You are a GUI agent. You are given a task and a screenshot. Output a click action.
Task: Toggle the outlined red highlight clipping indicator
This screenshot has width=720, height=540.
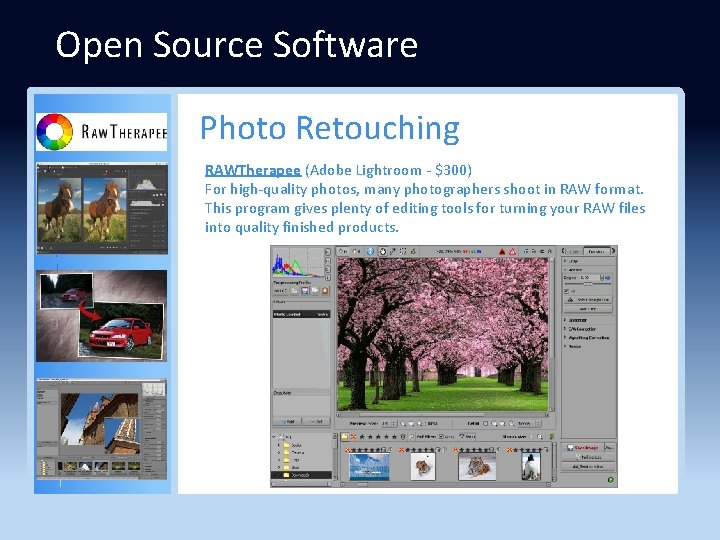(512, 252)
